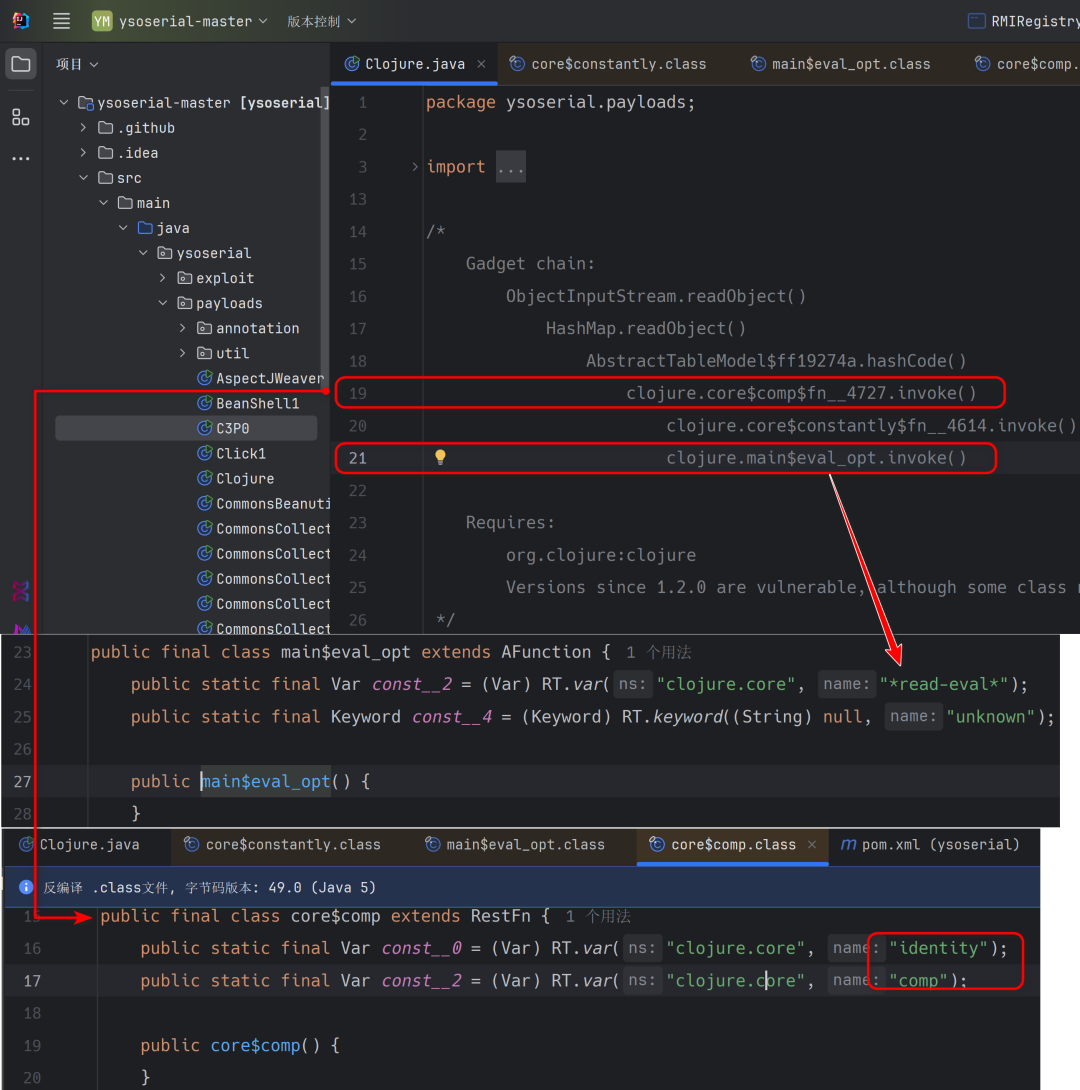Click the folded import ellipsis placeholder
This screenshot has width=1080, height=1090.
(511, 167)
